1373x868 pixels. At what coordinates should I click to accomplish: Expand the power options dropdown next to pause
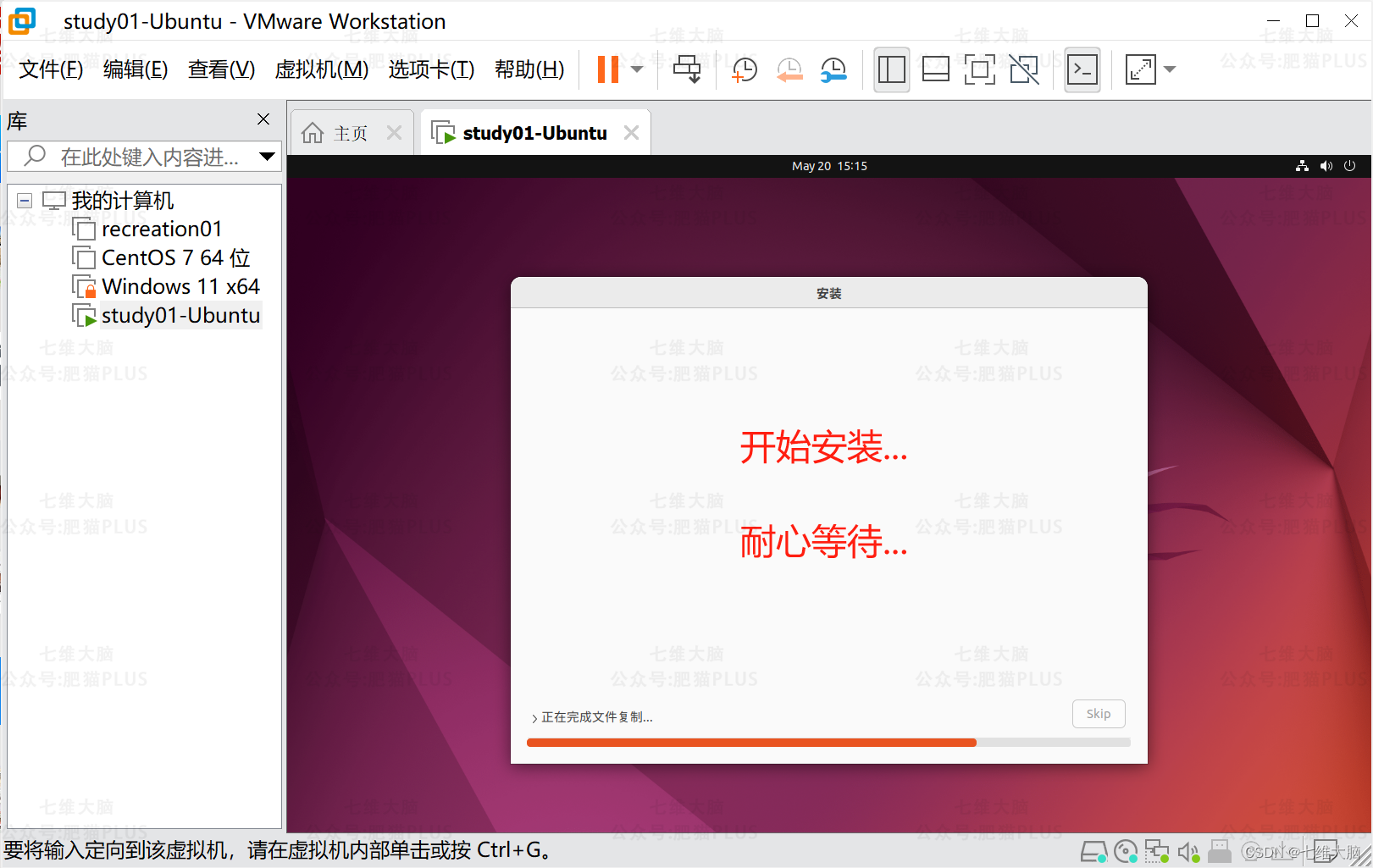(x=637, y=69)
